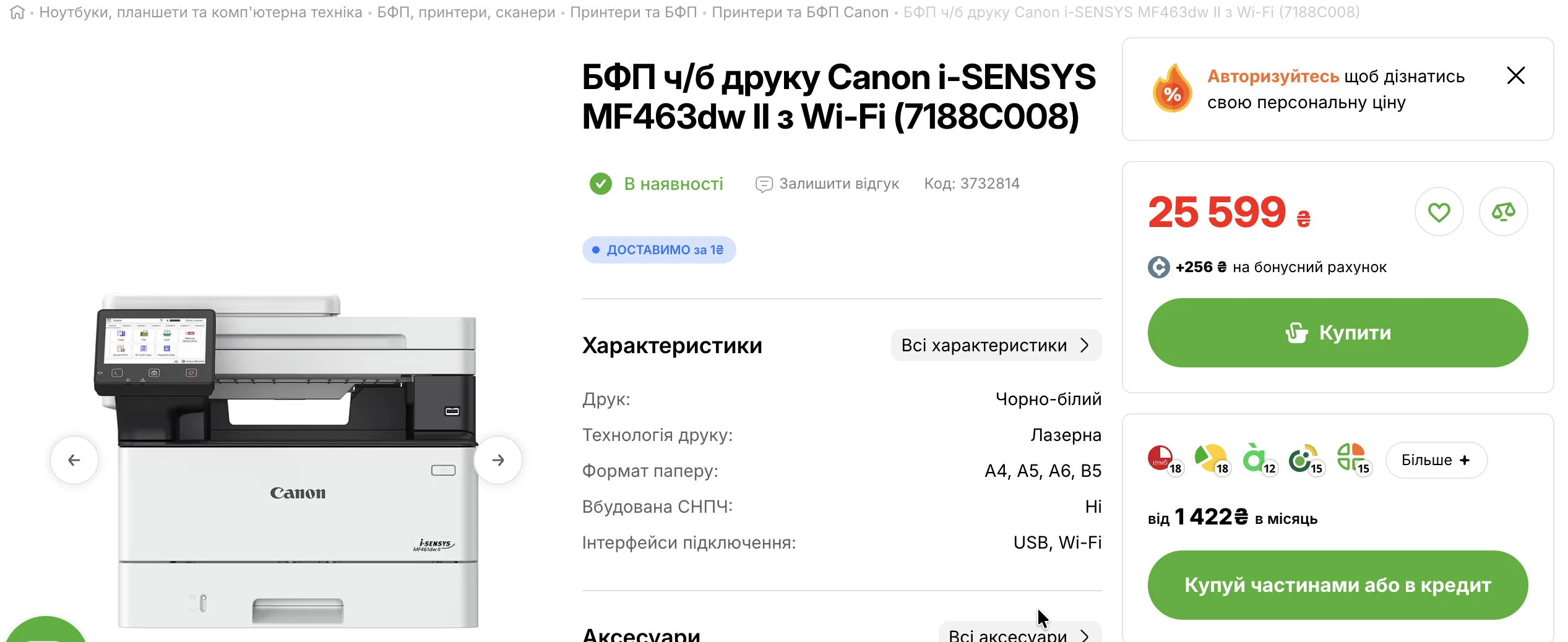Viewport: 1568px width, 642px height.
Task: Click Купуй частинами або в кредит
Action: [x=1337, y=585]
